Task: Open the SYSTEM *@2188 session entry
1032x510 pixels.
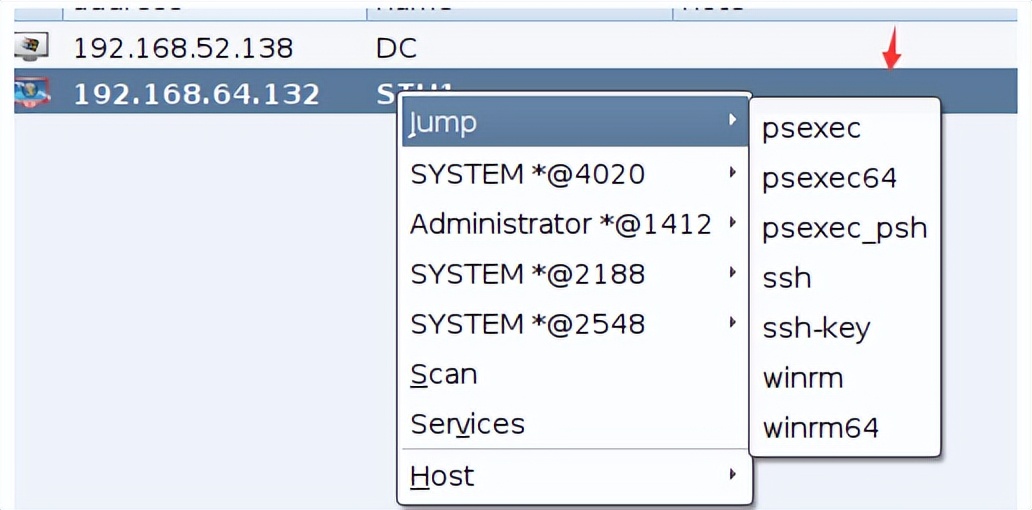Action: point(575,274)
